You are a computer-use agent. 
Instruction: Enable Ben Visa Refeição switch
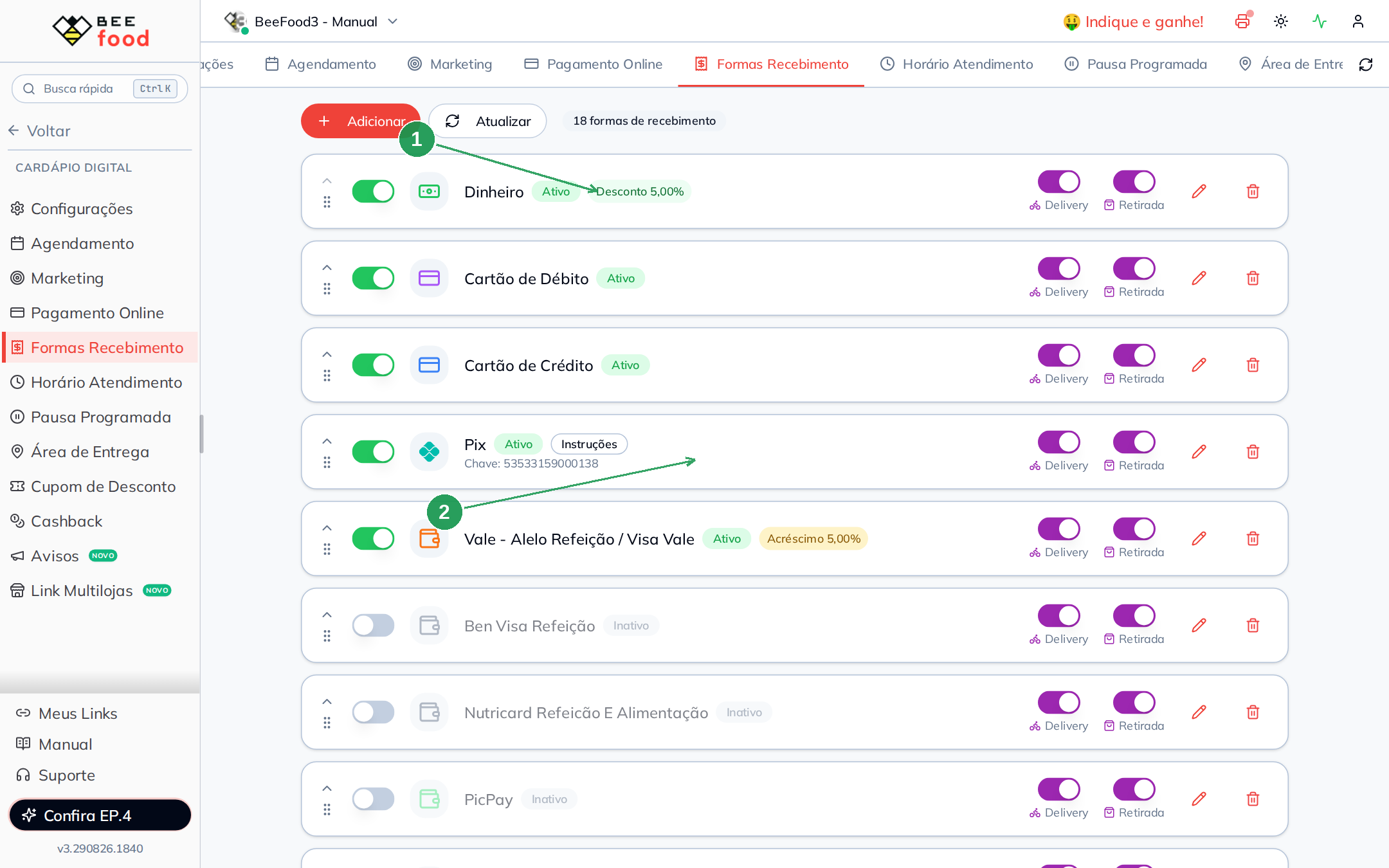373,626
